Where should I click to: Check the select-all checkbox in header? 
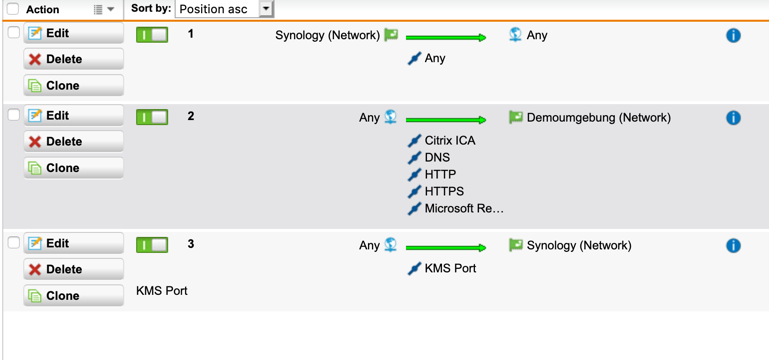(x=13, y=9)
